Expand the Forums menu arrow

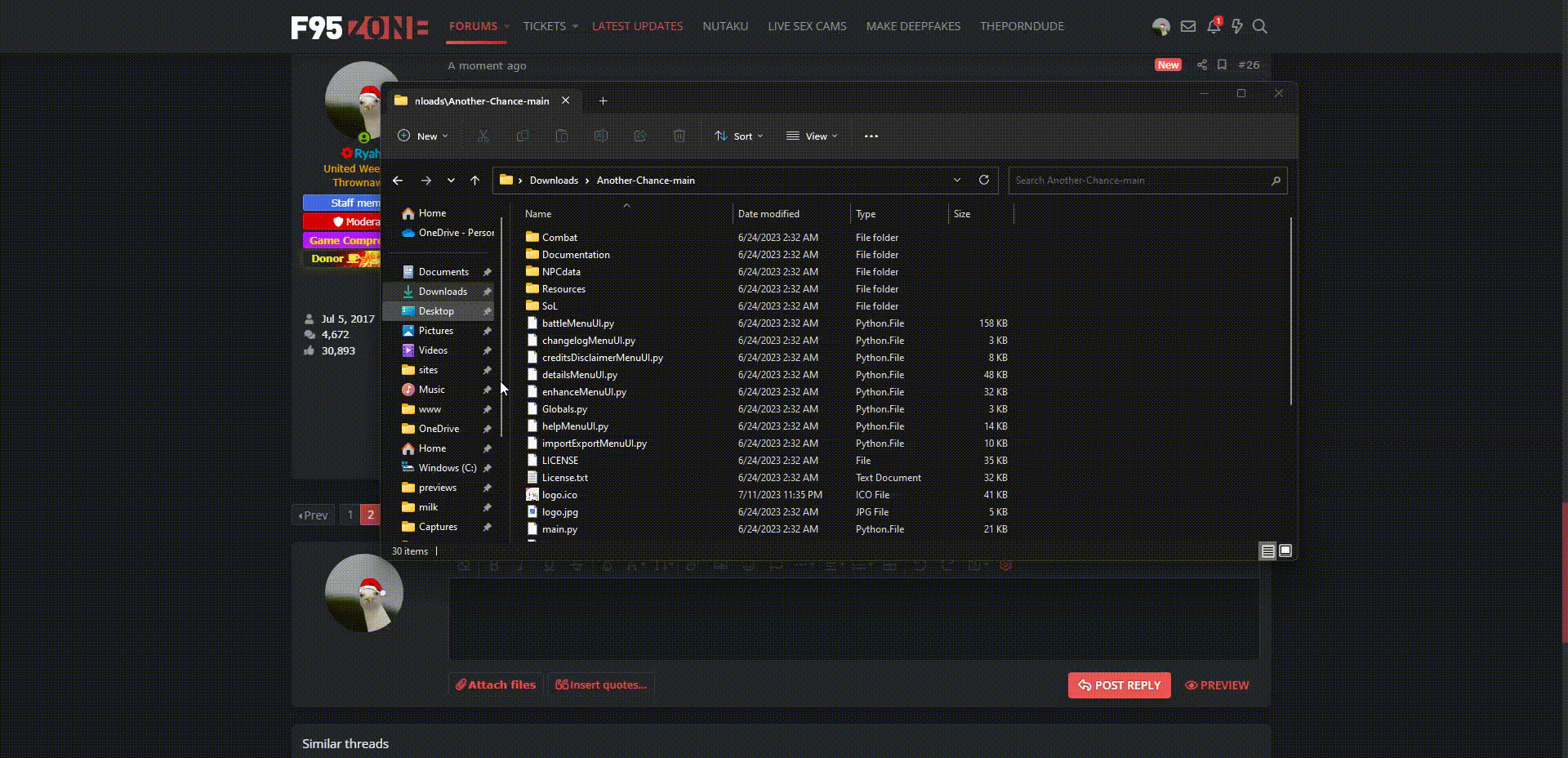click(x=506, y=26)
